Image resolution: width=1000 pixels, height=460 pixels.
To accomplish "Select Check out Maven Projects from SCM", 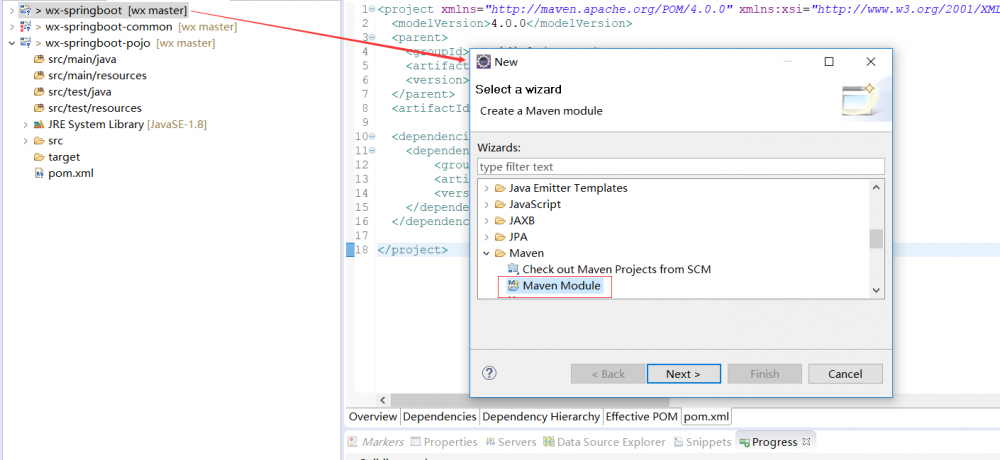I will point(617,269).
